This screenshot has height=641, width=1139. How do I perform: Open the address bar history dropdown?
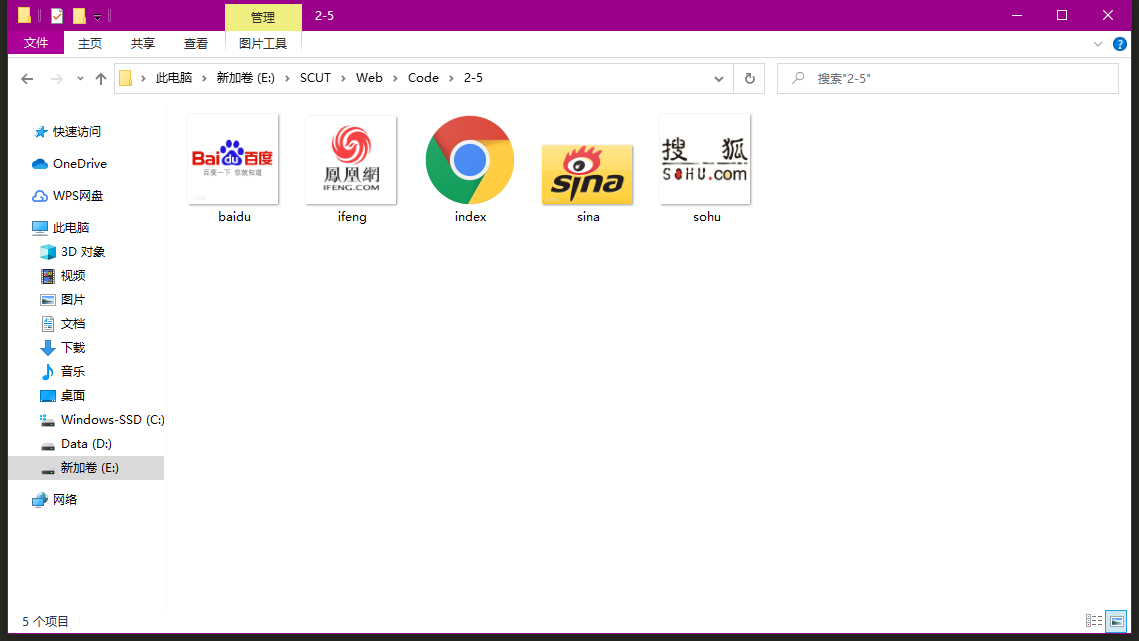pos(718,78)
